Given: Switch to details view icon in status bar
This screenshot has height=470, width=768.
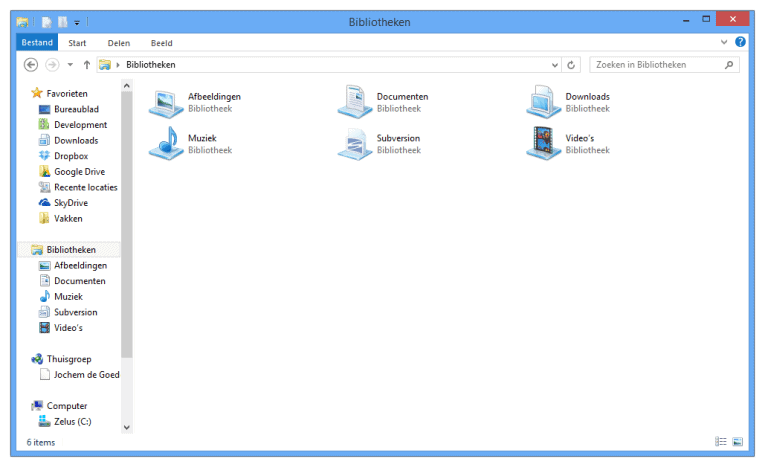Looking at the screenshot, I should (720, 442).
